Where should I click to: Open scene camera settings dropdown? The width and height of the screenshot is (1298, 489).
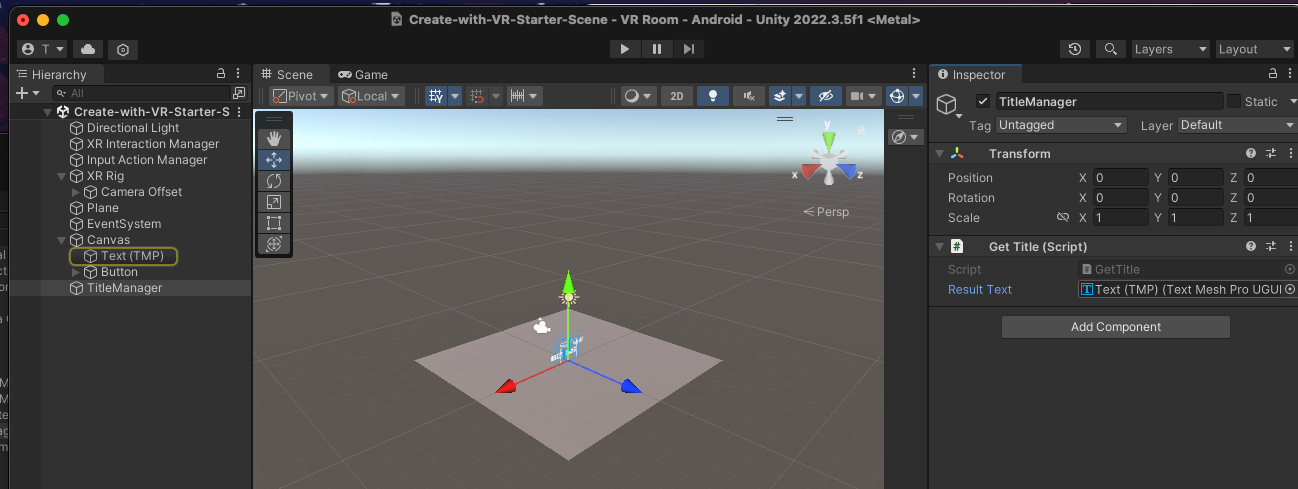(x=862, y=96)
